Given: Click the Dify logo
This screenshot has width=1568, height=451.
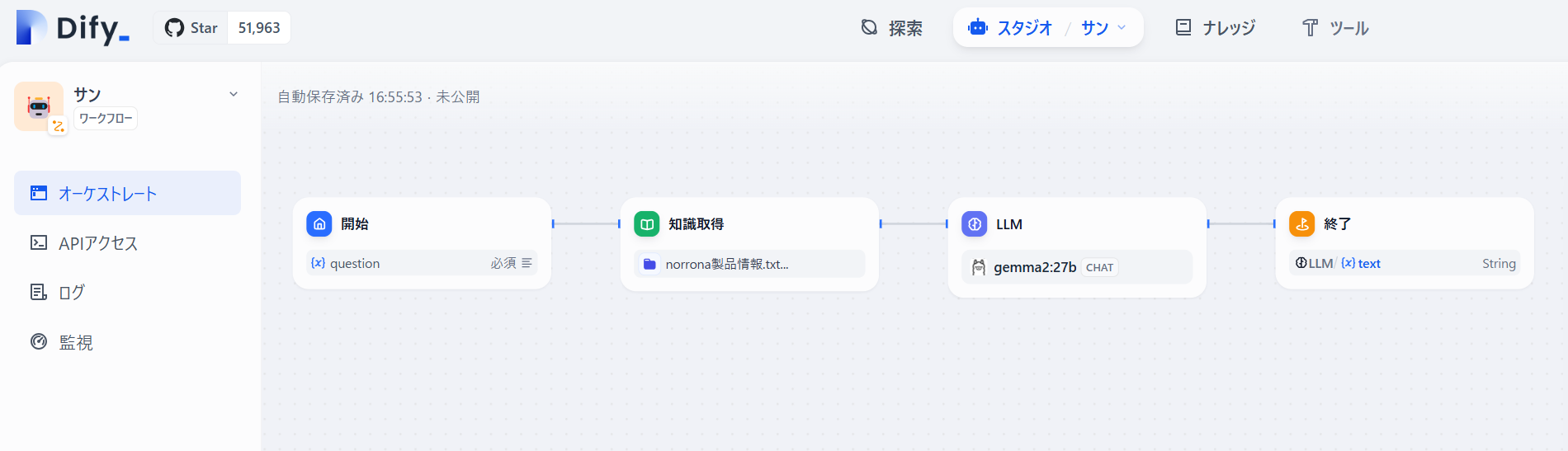Looking at the screenshot, I should [73, 28].
